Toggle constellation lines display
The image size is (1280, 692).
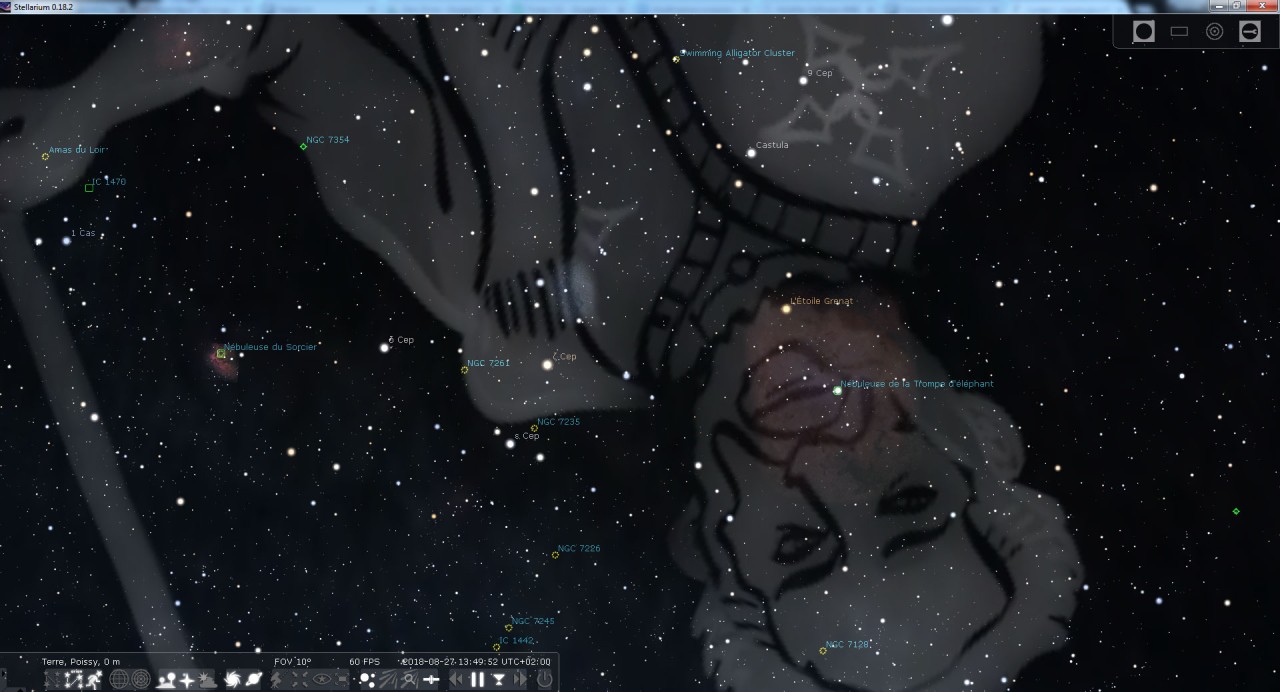[52, 680]
